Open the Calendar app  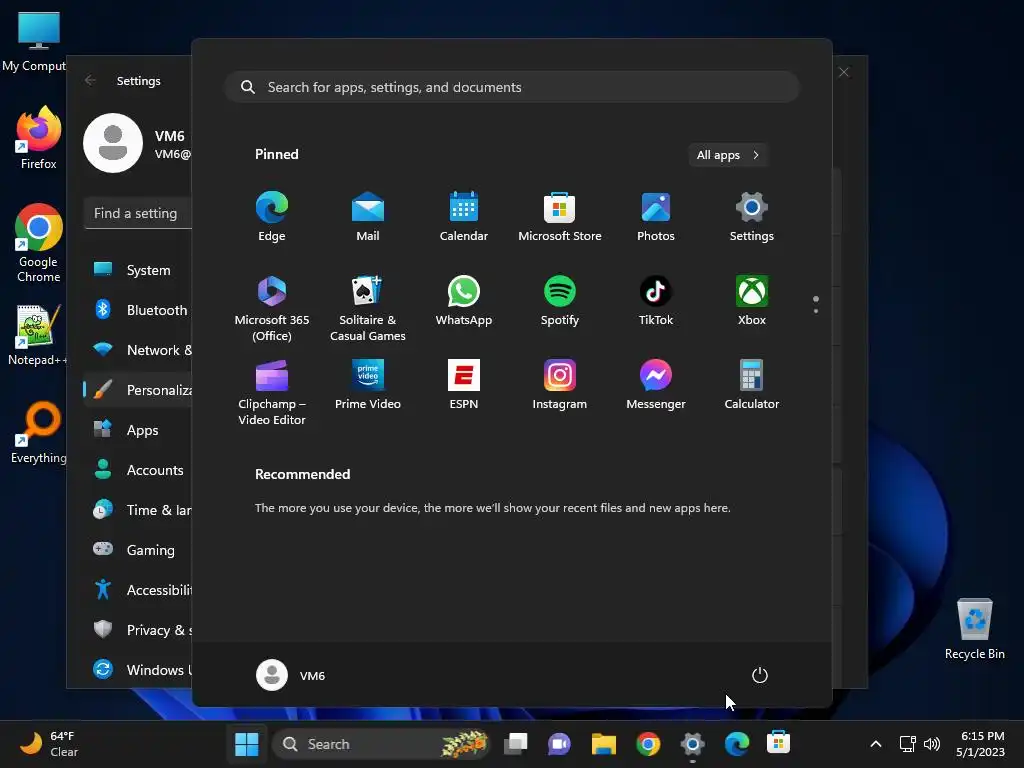464,216
